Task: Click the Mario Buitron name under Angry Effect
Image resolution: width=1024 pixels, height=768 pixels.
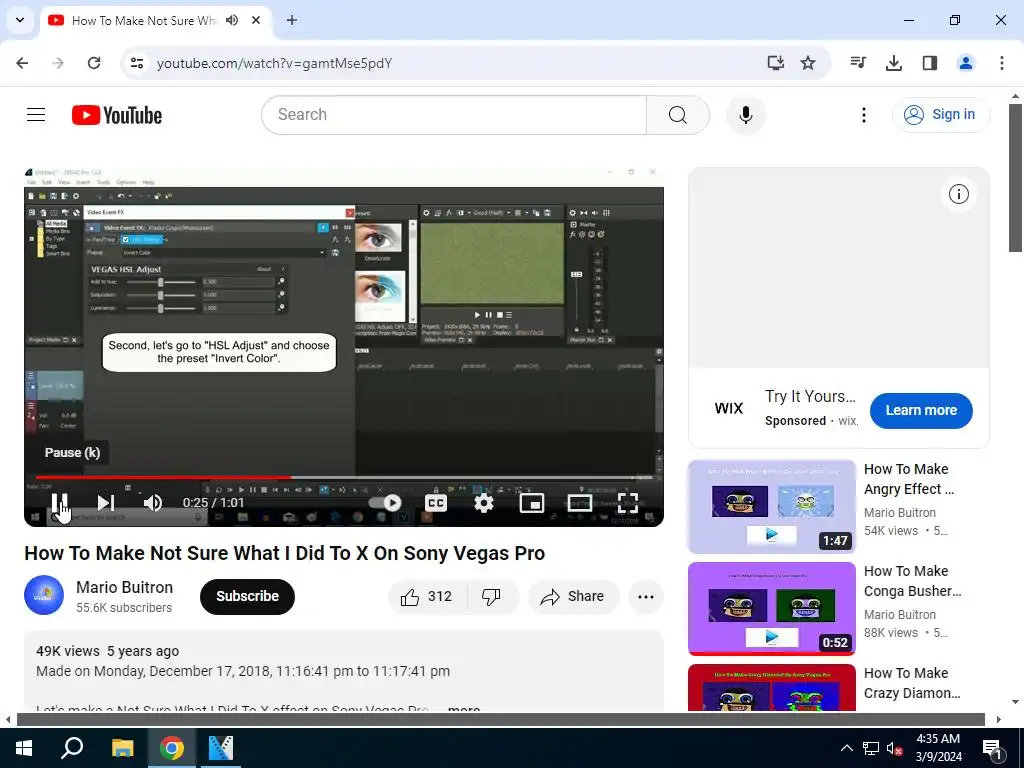Action: click(899, 513)
